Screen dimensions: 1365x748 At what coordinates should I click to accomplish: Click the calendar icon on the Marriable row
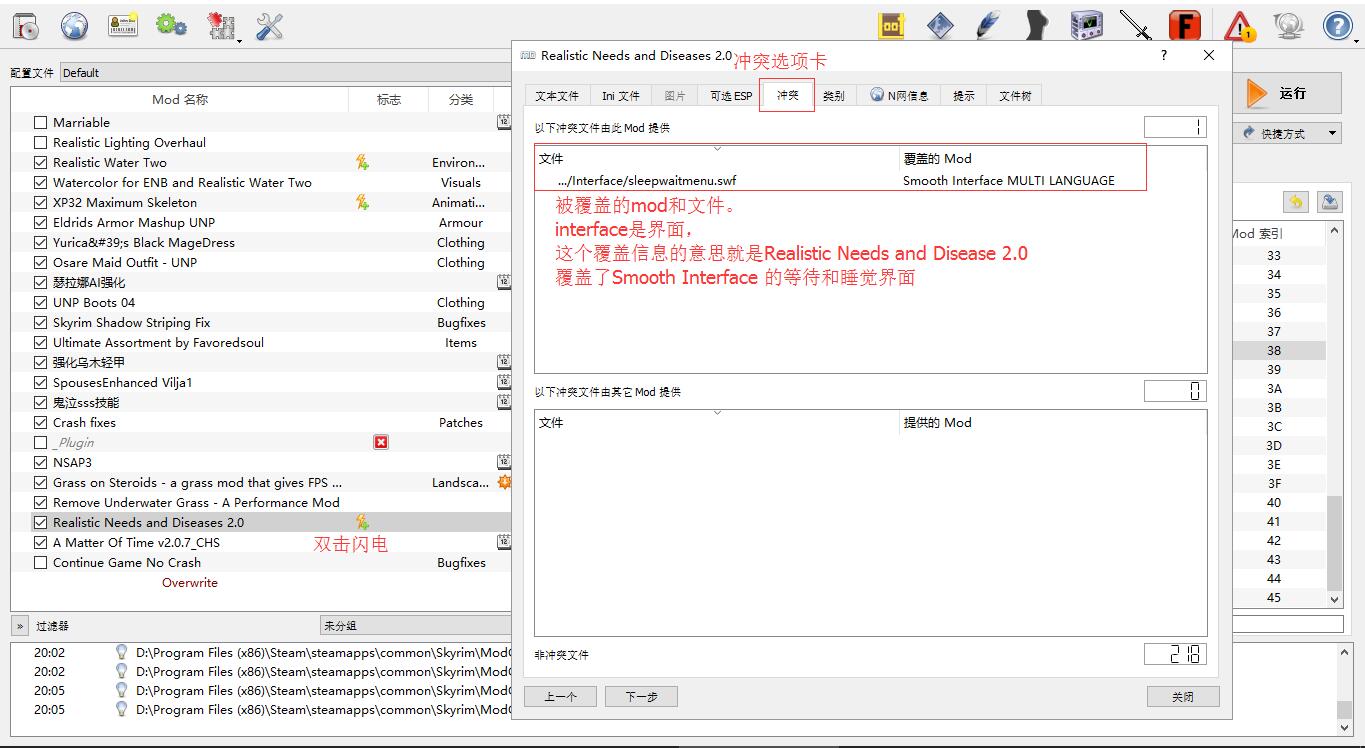[x=504, y=122]
